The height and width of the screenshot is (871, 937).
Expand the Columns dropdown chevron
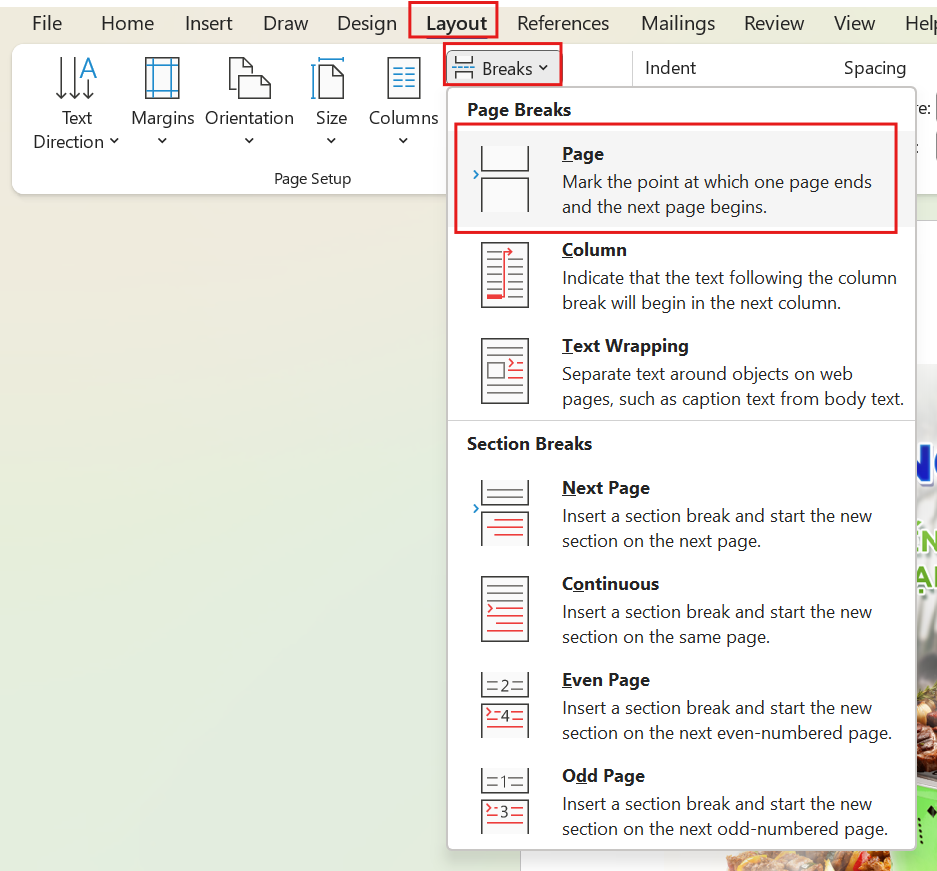(x=403, y=141)
